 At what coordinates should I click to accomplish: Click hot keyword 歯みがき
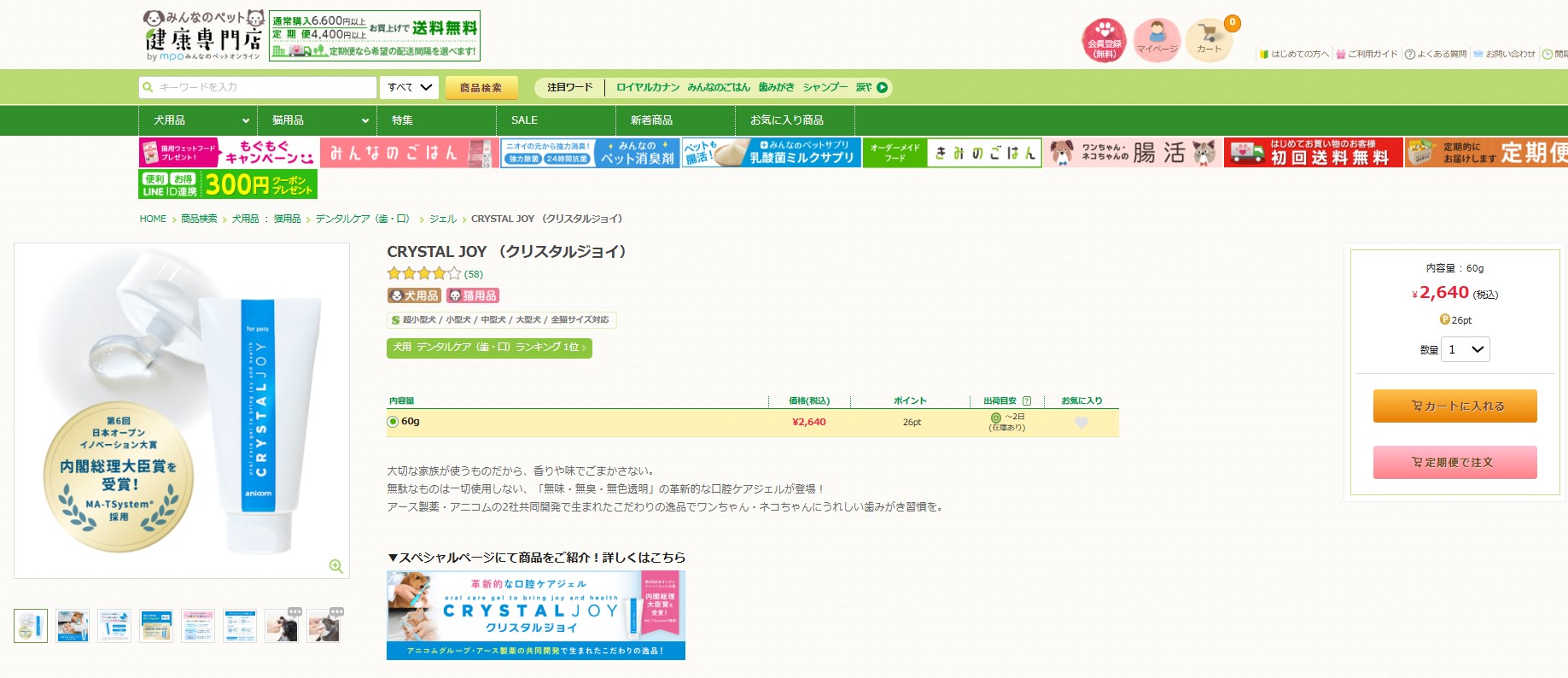point(776,87)
